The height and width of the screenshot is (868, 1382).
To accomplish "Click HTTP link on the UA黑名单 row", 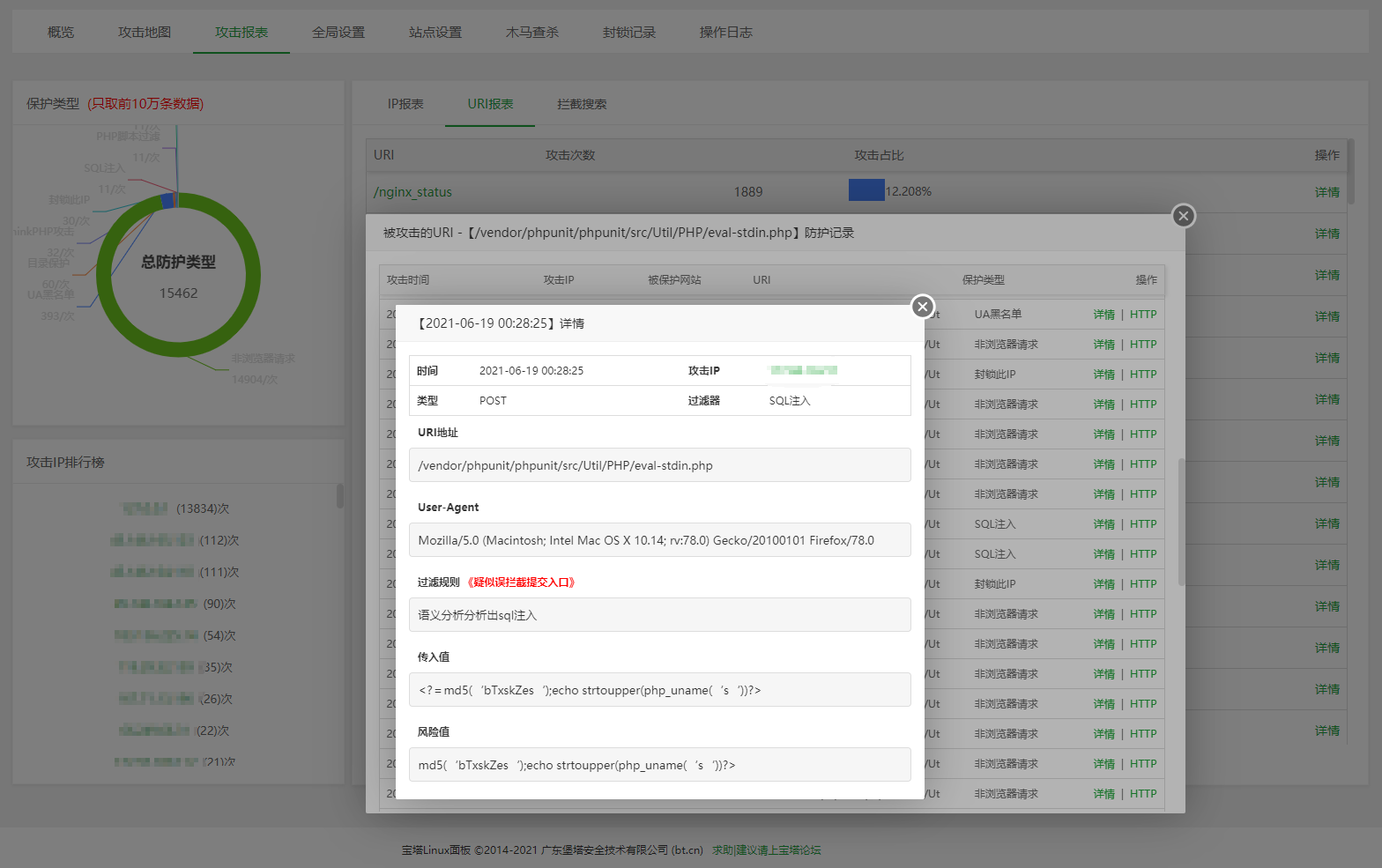I will (x=1143, y=315).
